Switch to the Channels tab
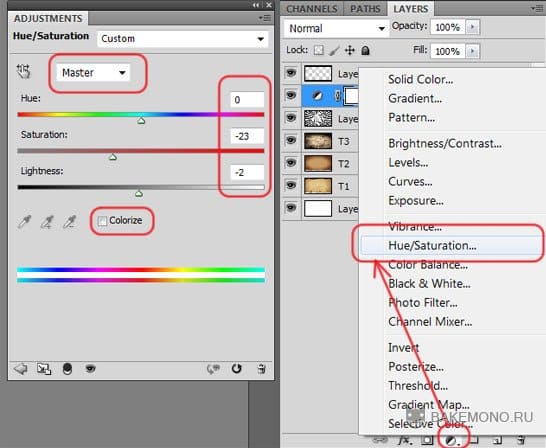The height and width of the screenshot is (448, 546). pyautogui.click(x=312, y=9)
